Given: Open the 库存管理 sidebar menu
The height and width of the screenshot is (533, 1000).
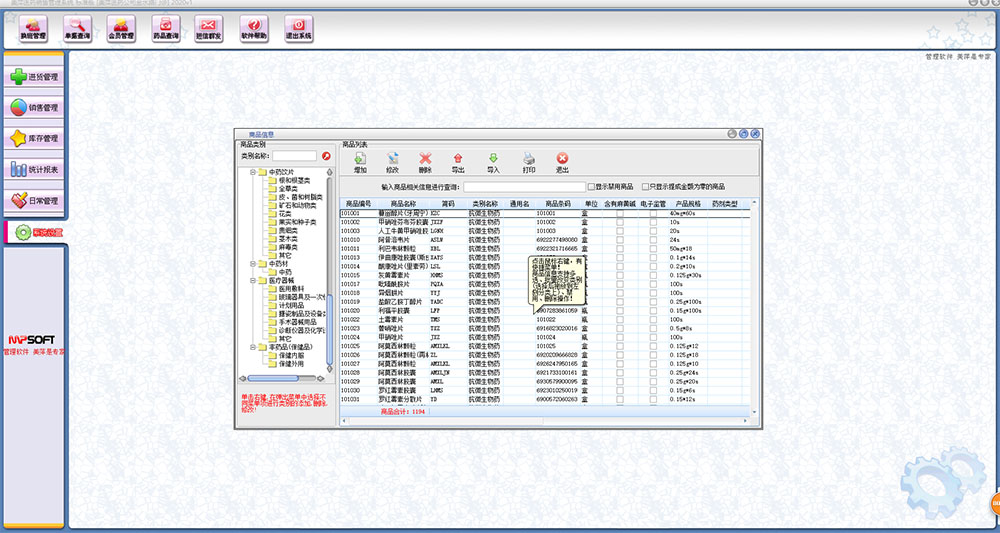Looking at the screenshot, I should 34,138.
